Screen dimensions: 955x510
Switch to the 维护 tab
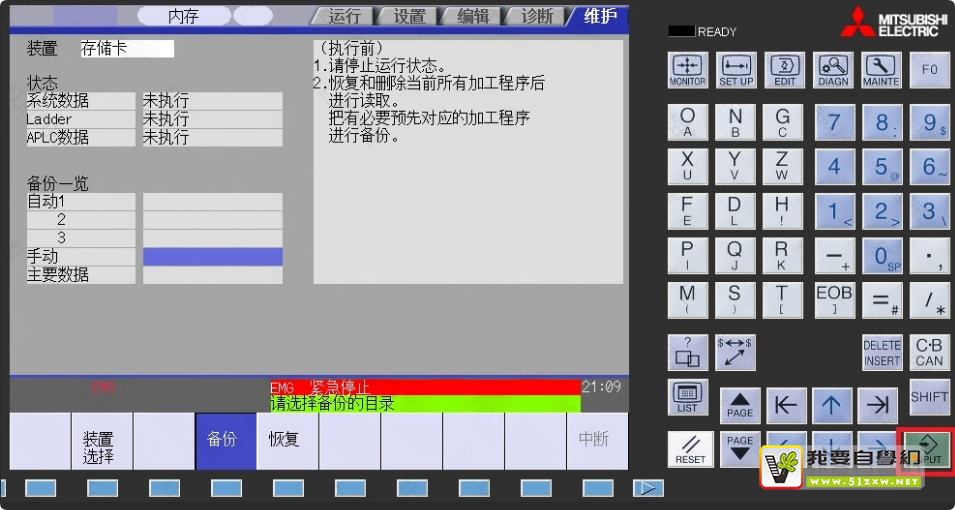pyautogui.click(x=599, y=16)
